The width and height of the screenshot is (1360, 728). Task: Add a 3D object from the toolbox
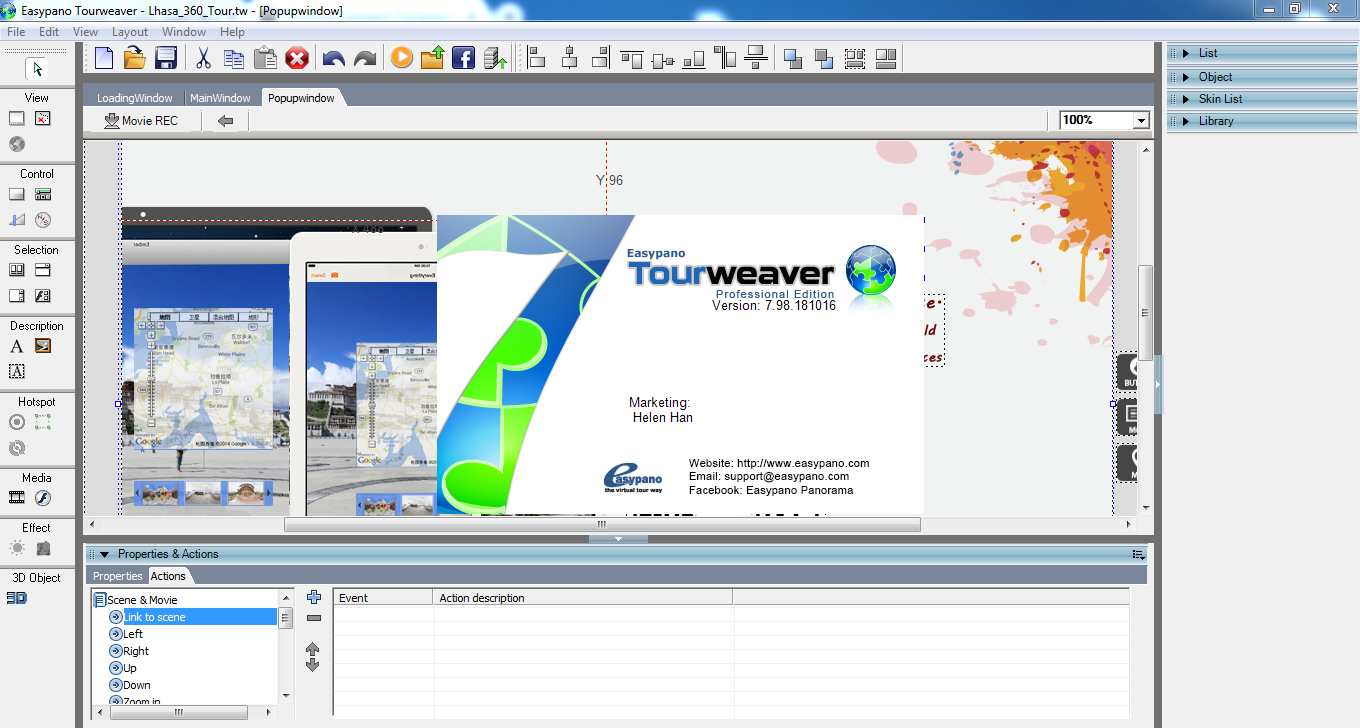17,598
